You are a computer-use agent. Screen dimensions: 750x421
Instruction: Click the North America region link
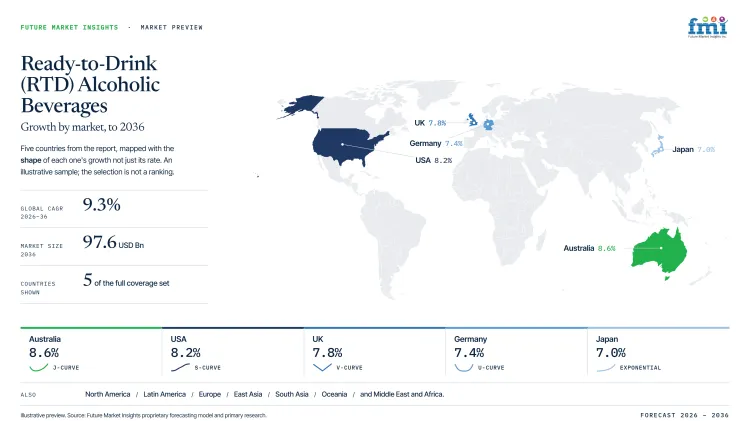(108, 394)
